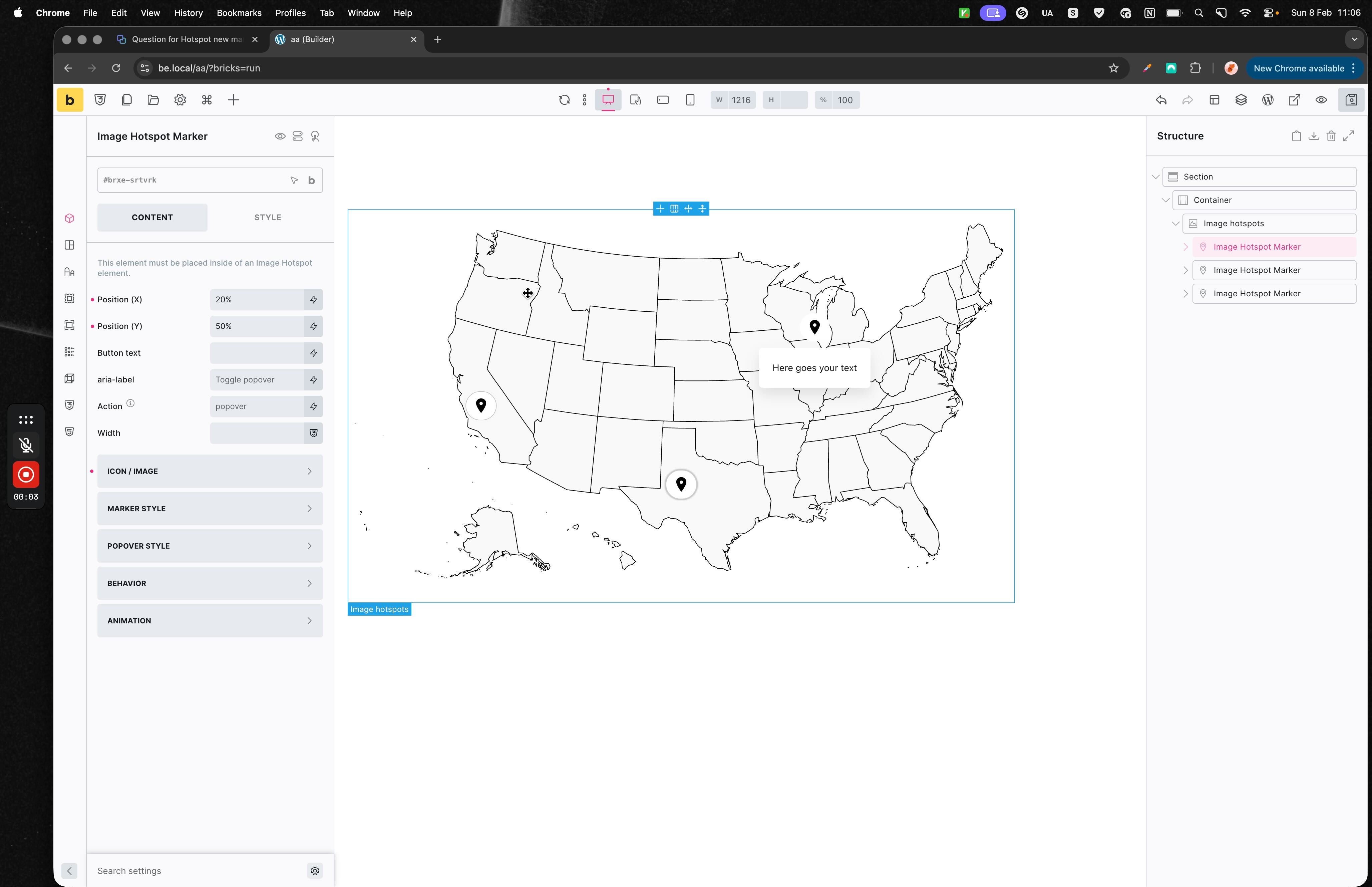
Task: Open the CSS shield icon in top toolbar
Action: pos(100,100)
